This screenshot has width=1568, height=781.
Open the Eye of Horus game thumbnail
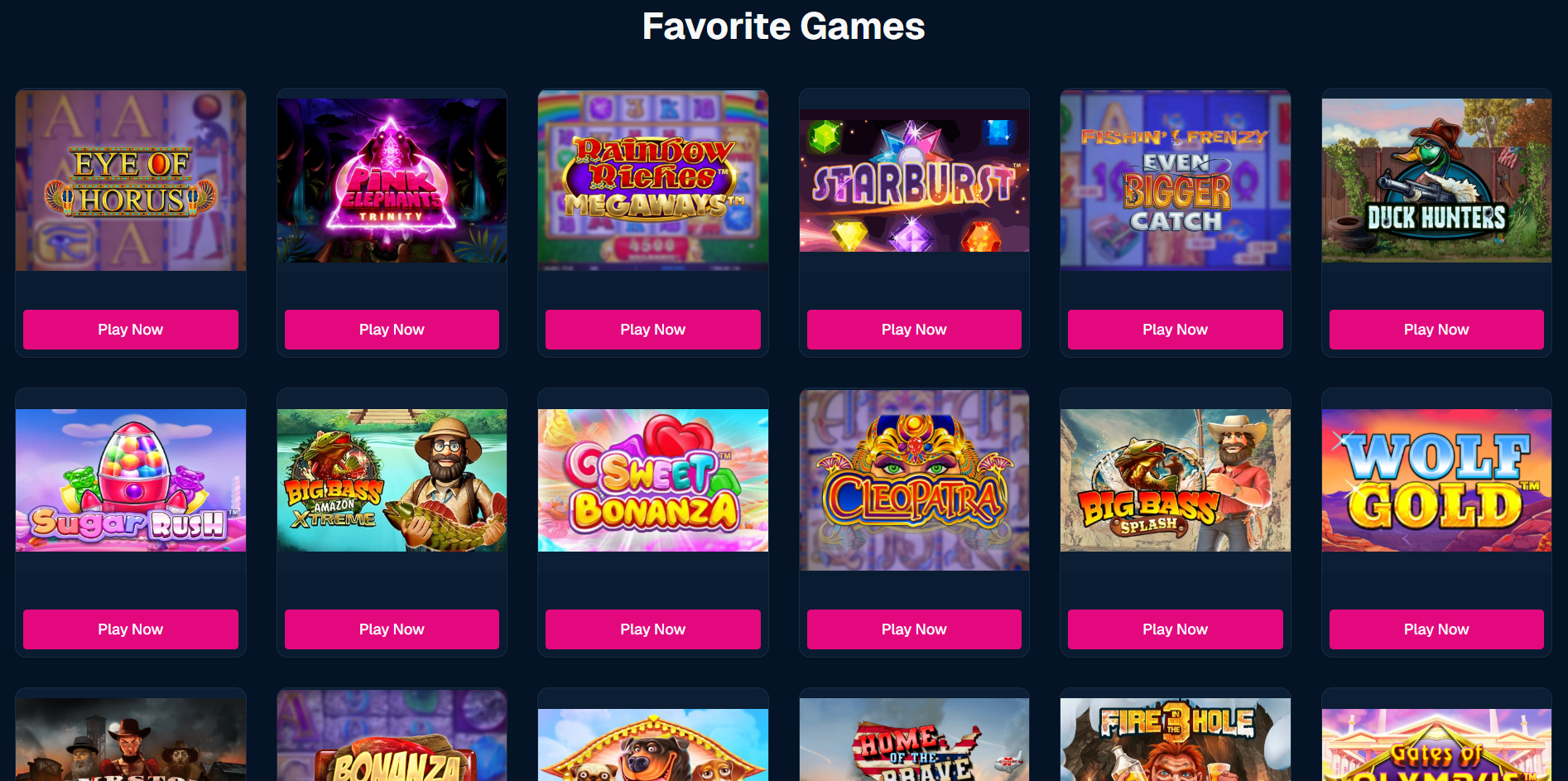click(x=131, y=181)
